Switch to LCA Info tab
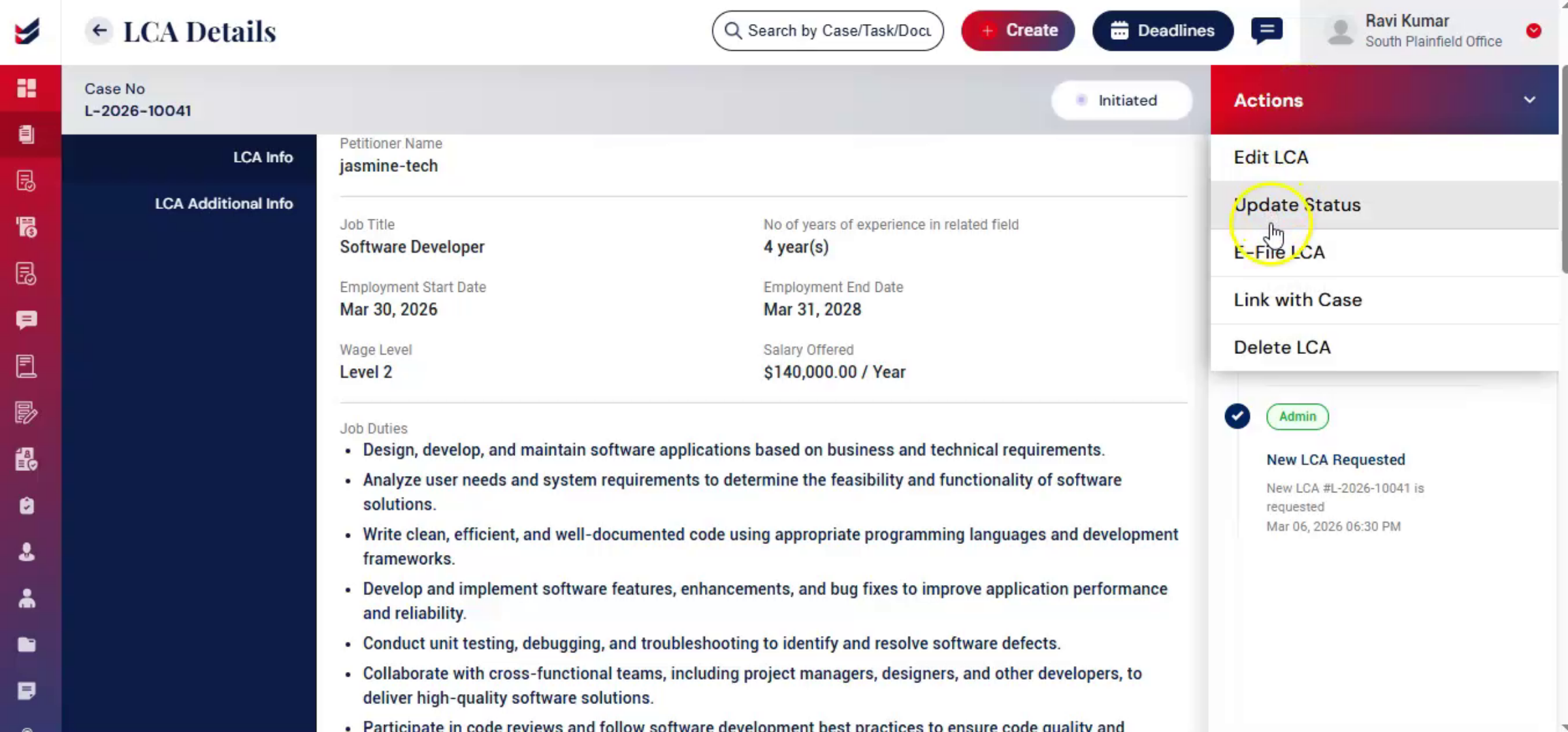Viewport: 1568px width, 732px height. (189, 157)
